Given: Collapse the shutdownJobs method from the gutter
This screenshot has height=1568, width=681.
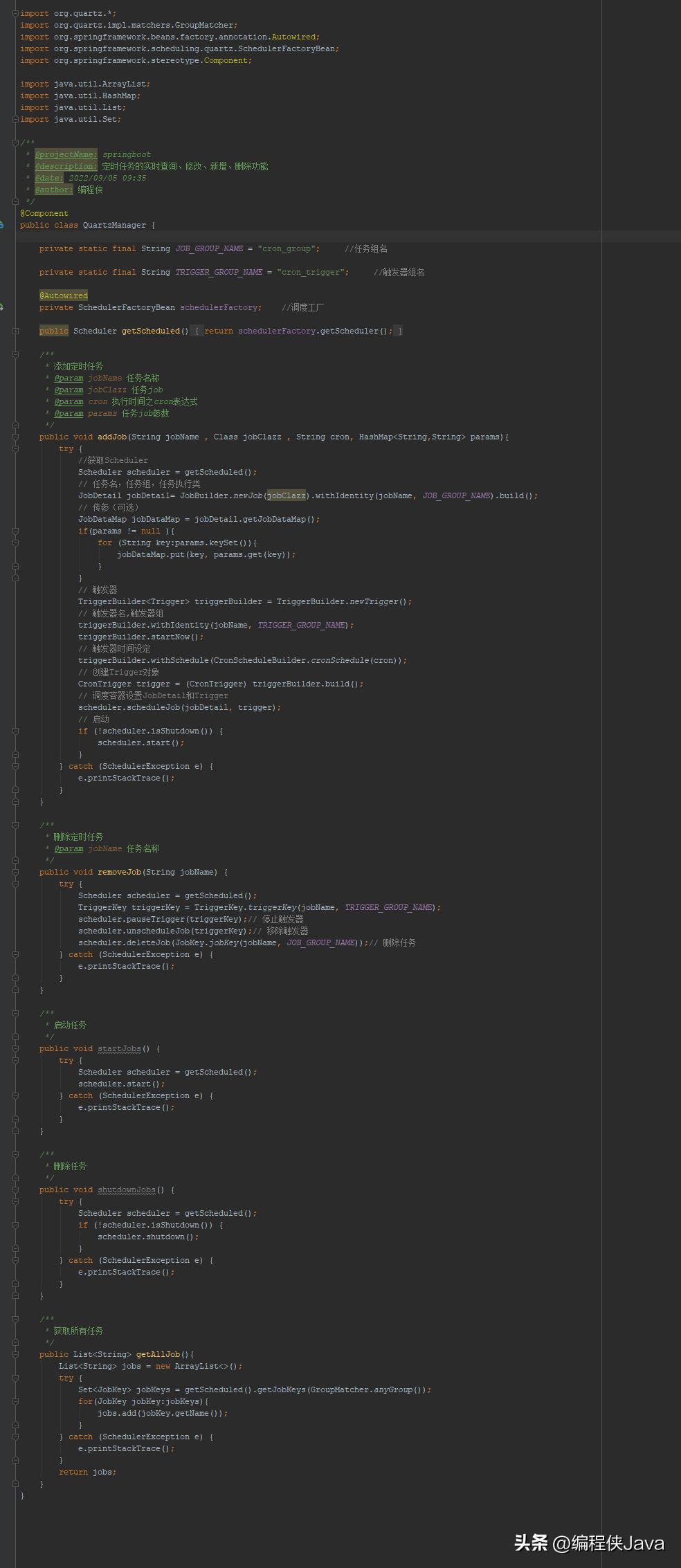Looking at the screenshot, I should point(15,1189).
